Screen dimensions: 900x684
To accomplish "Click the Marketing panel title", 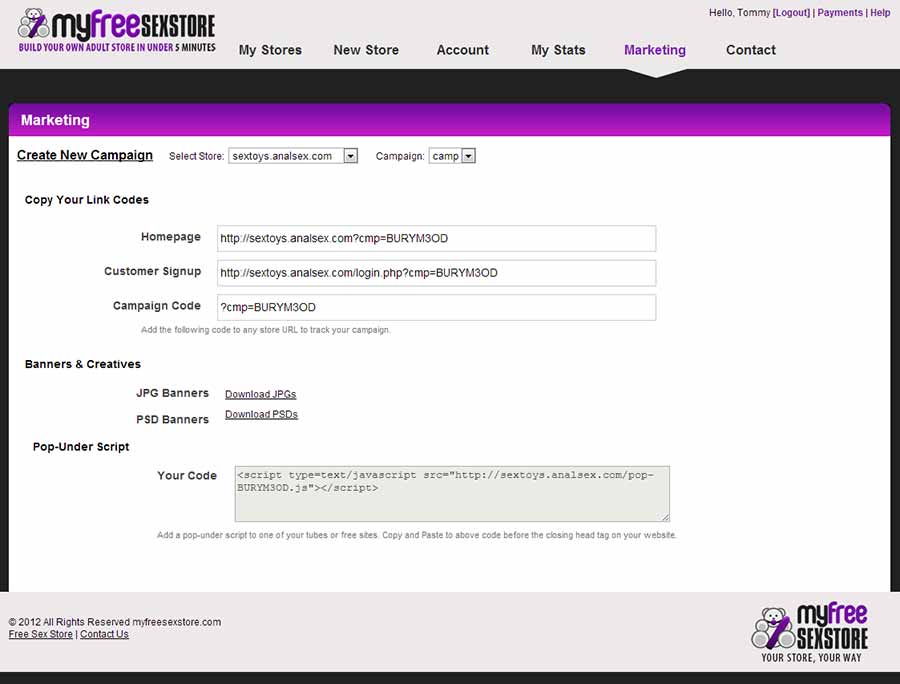I will click(x=55, y=120).
